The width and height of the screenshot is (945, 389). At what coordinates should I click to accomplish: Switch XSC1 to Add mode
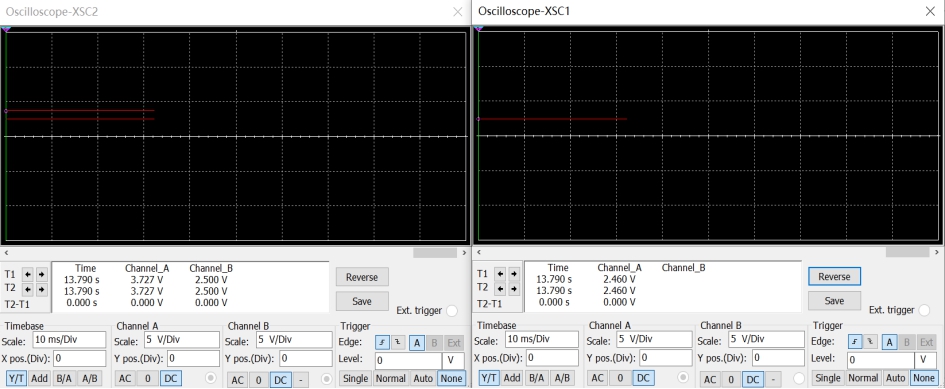pyautogui.click(x=512, y=378)
